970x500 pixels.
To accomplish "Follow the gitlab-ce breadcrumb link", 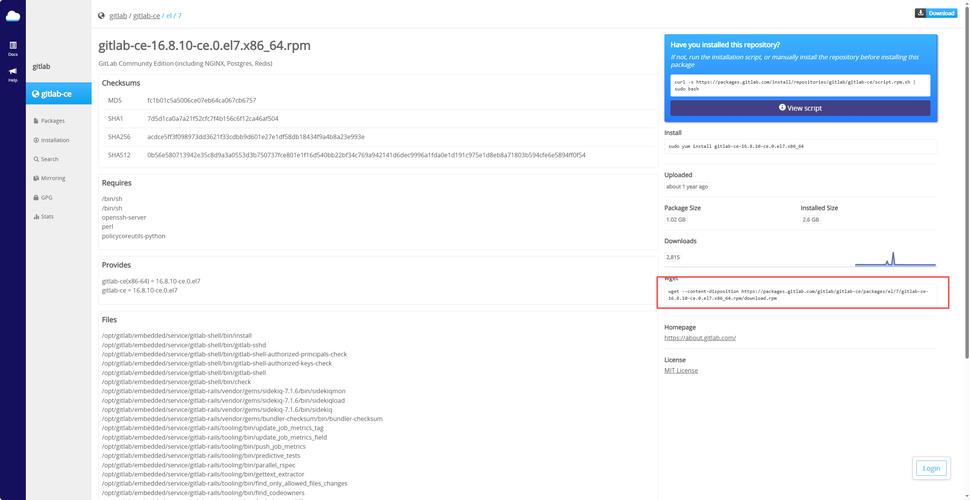I will 147,15.
